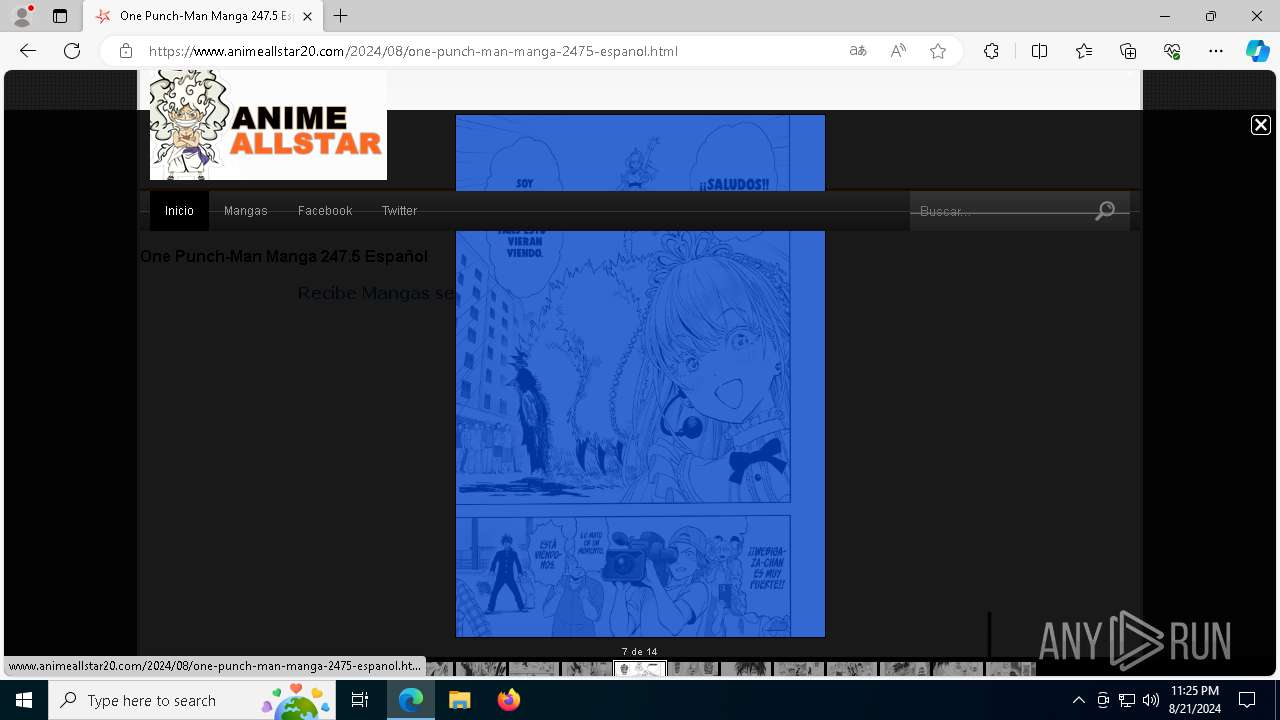This screenshot has width=1280, height=720.
Task: Open the Twitter menu link
Action: (399, 211)
